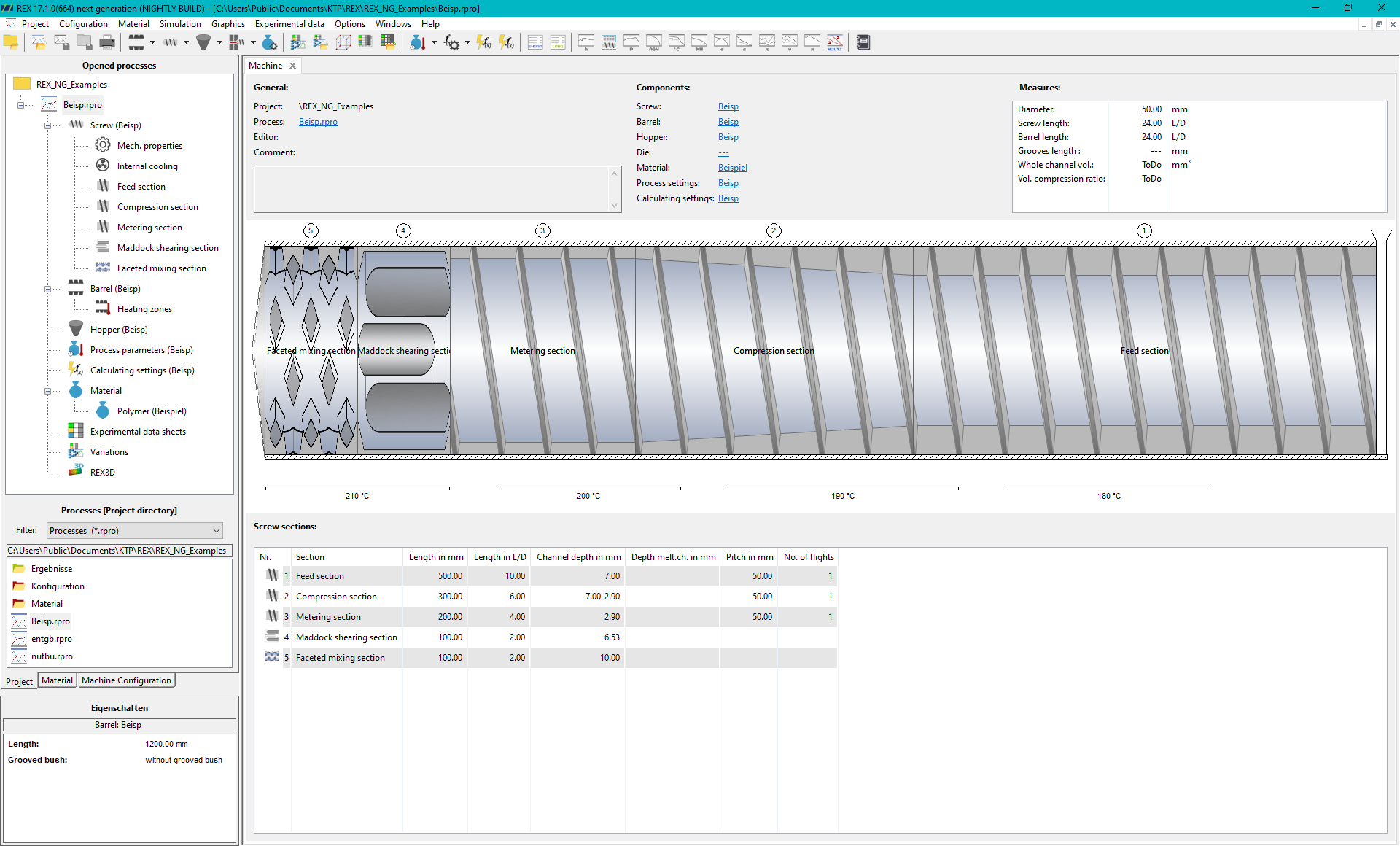
Task: Click the 3D wireframe cube toolbar icon
Action: 343,42
